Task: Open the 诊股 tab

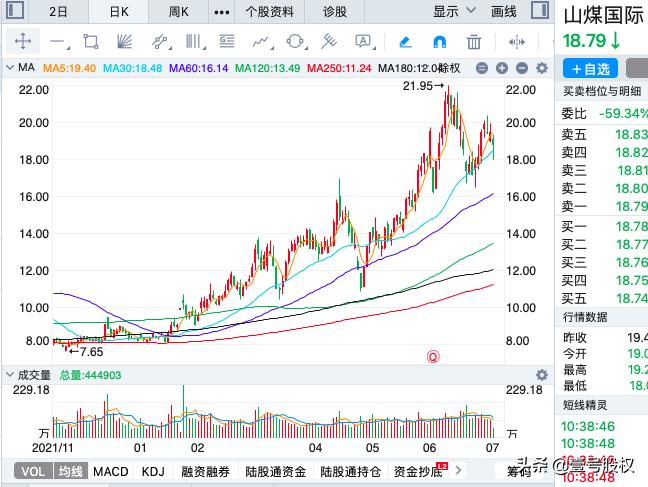Action: point(335,12)
